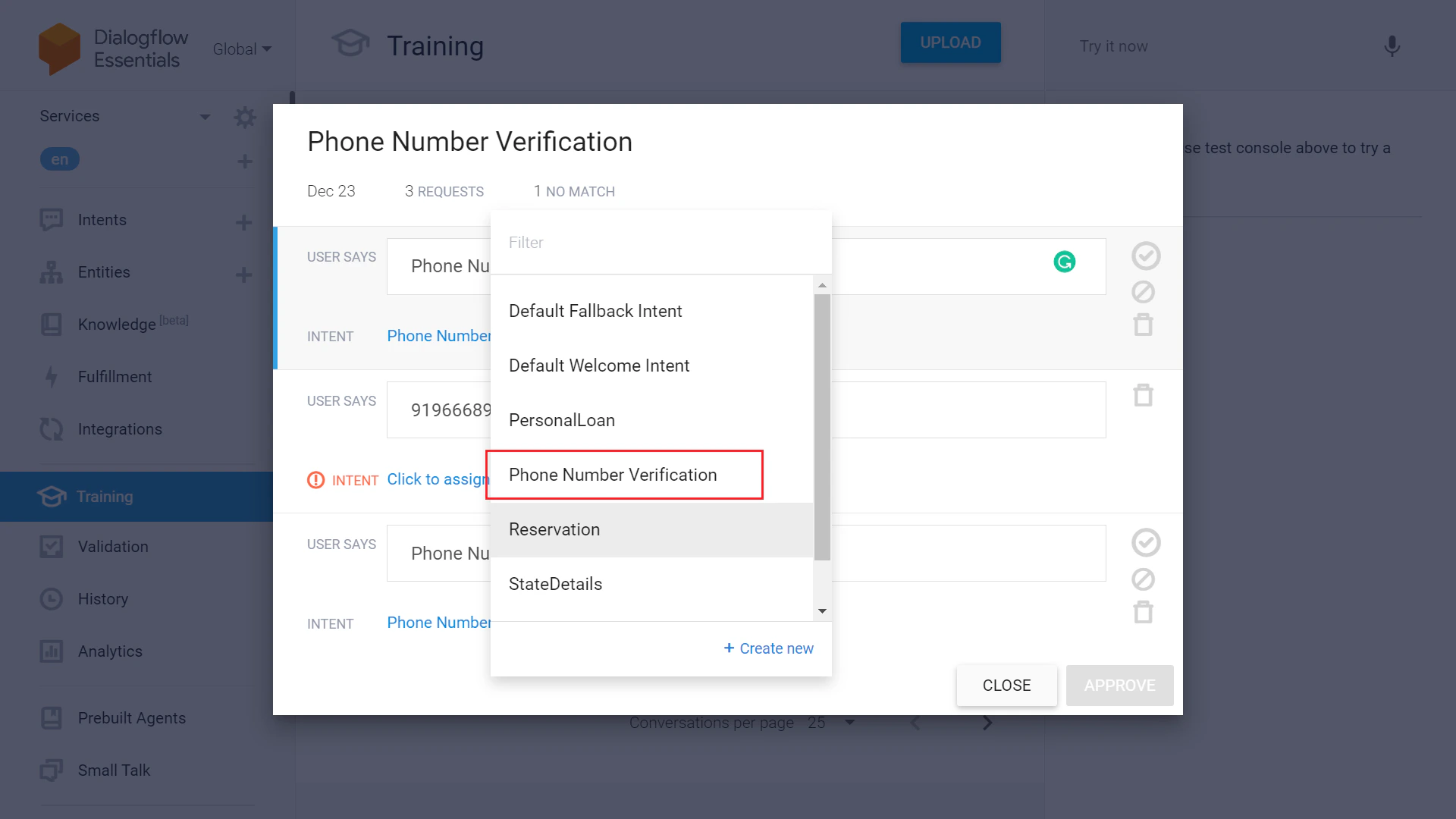
Task: Delete the 91966689 training phrase
Action: (1144, 394)
